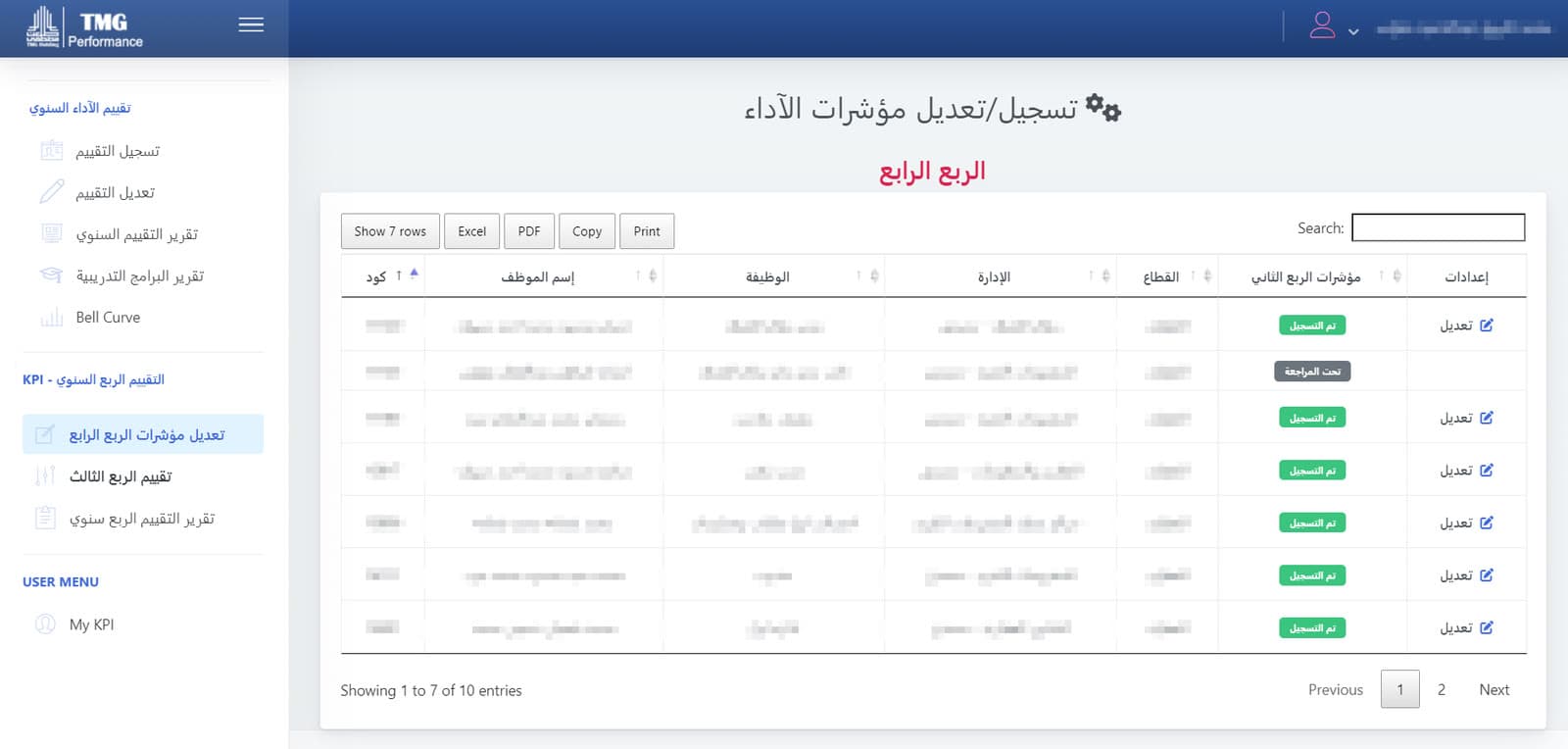Sort by الإدارة column header

(1000, 276)
